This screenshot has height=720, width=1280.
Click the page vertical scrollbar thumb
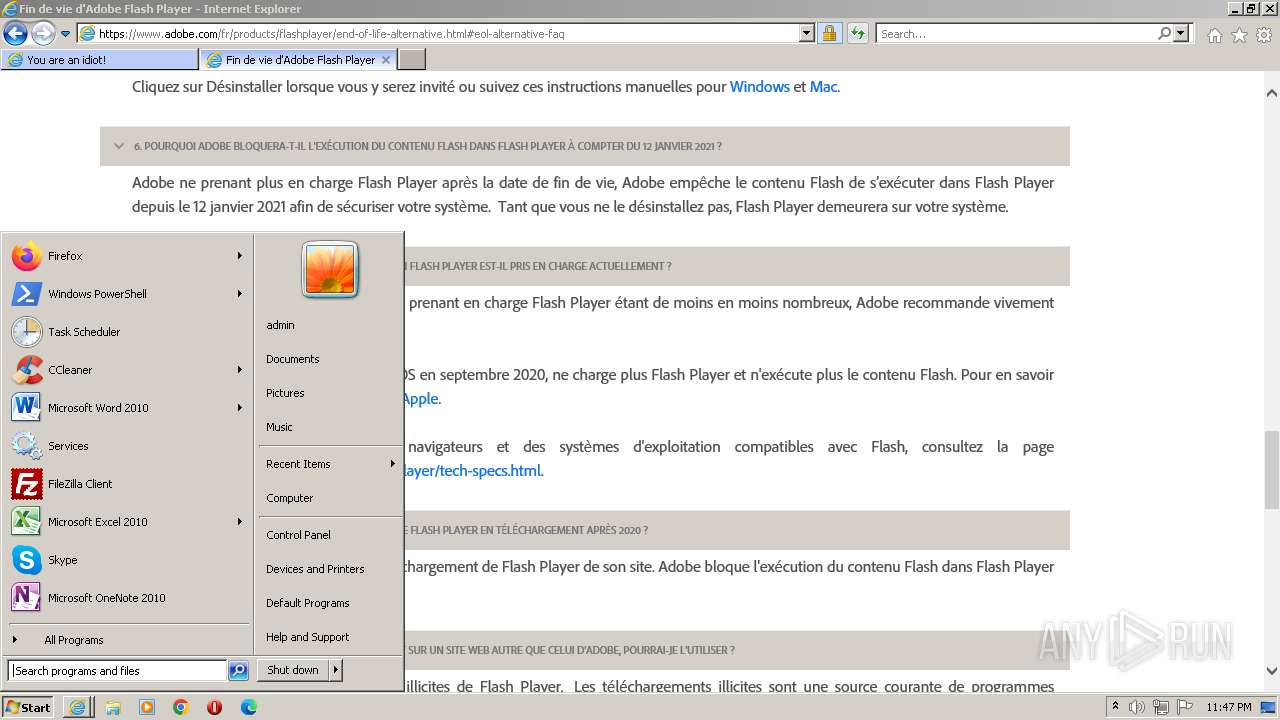click(1271, 470)
